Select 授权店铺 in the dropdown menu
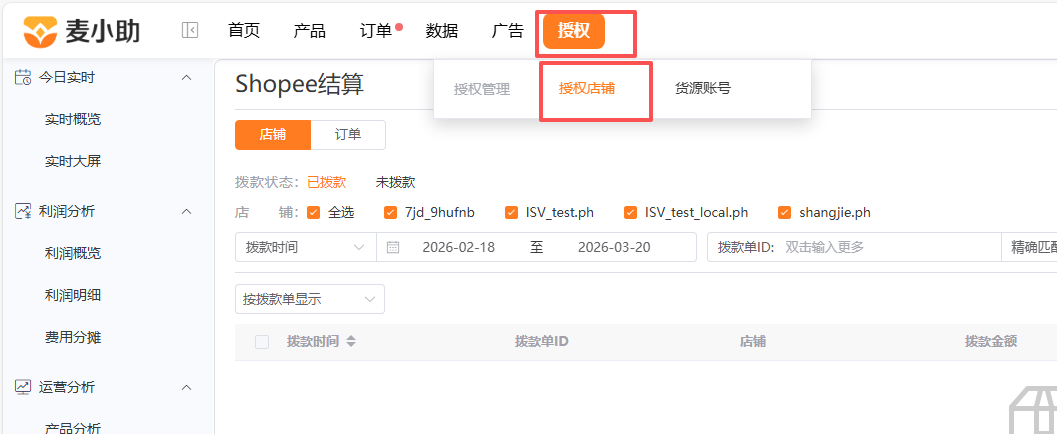Image resolution: width=1057 pixels, height=434 pixels. click(x=586, y=88)
